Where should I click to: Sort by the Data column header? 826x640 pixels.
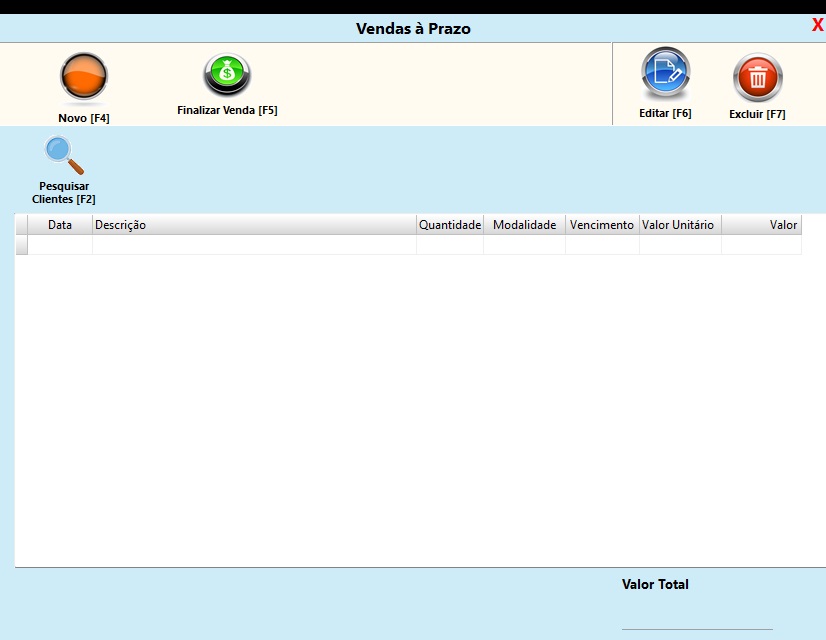(60, 225)
